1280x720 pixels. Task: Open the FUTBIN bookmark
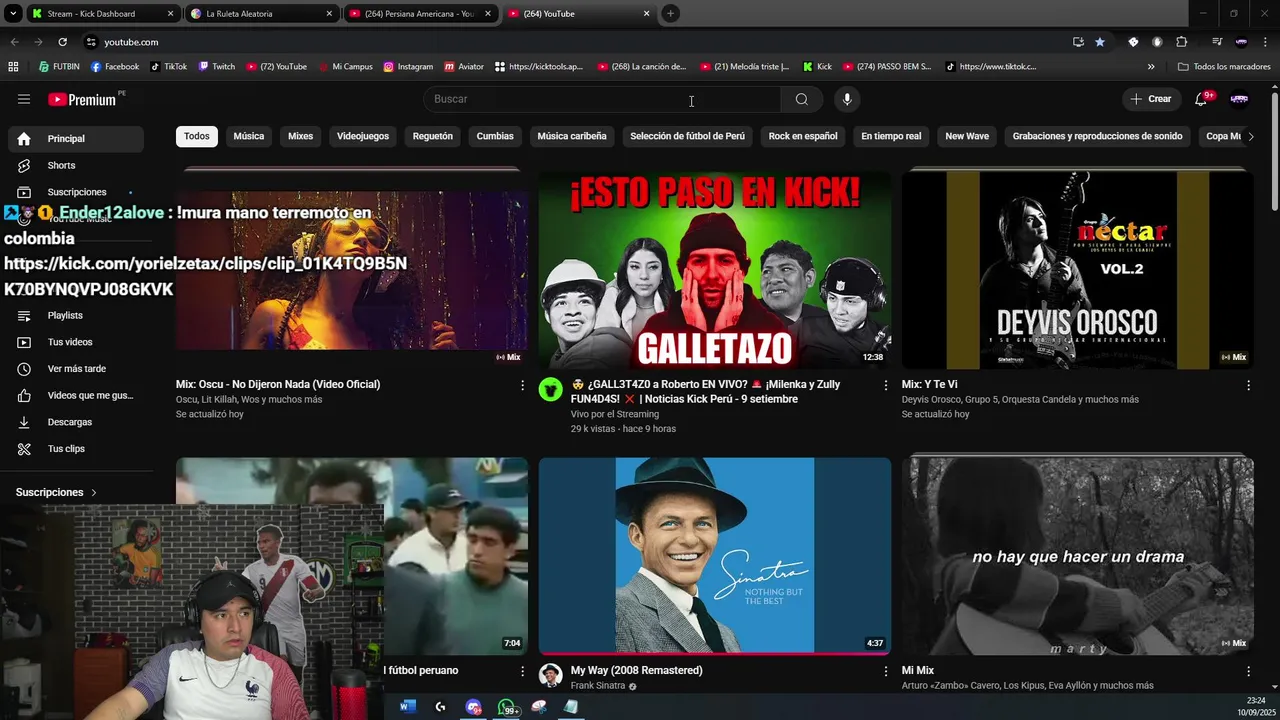[59, 67]
